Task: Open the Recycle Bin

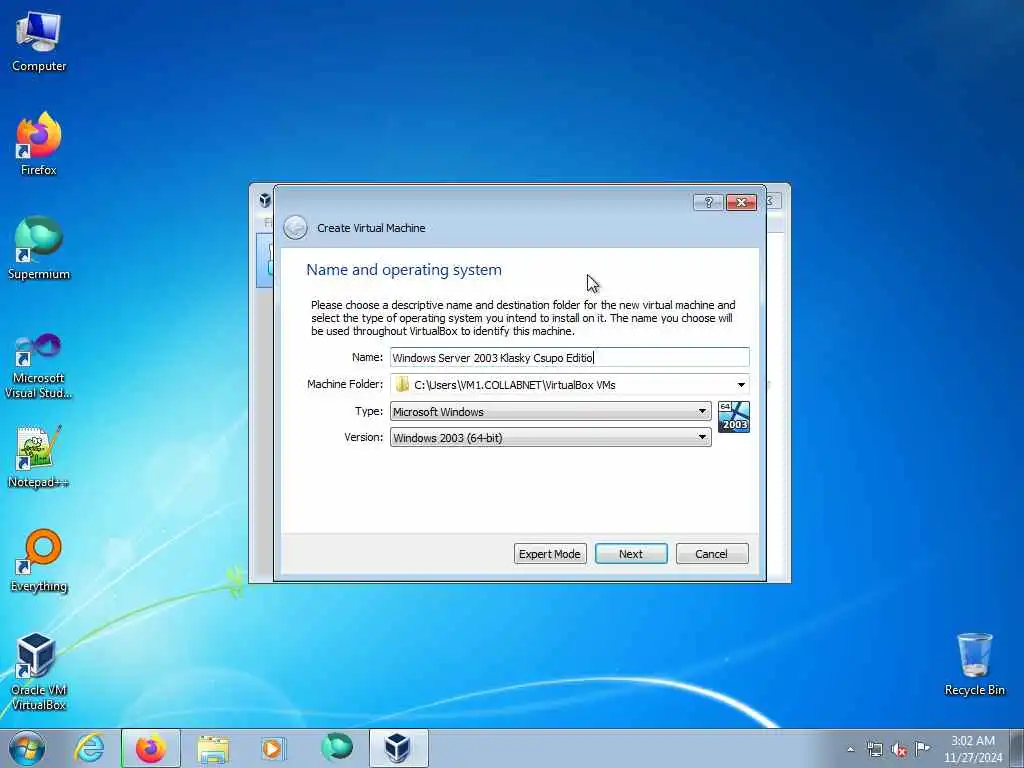Action: click(974, 664)
